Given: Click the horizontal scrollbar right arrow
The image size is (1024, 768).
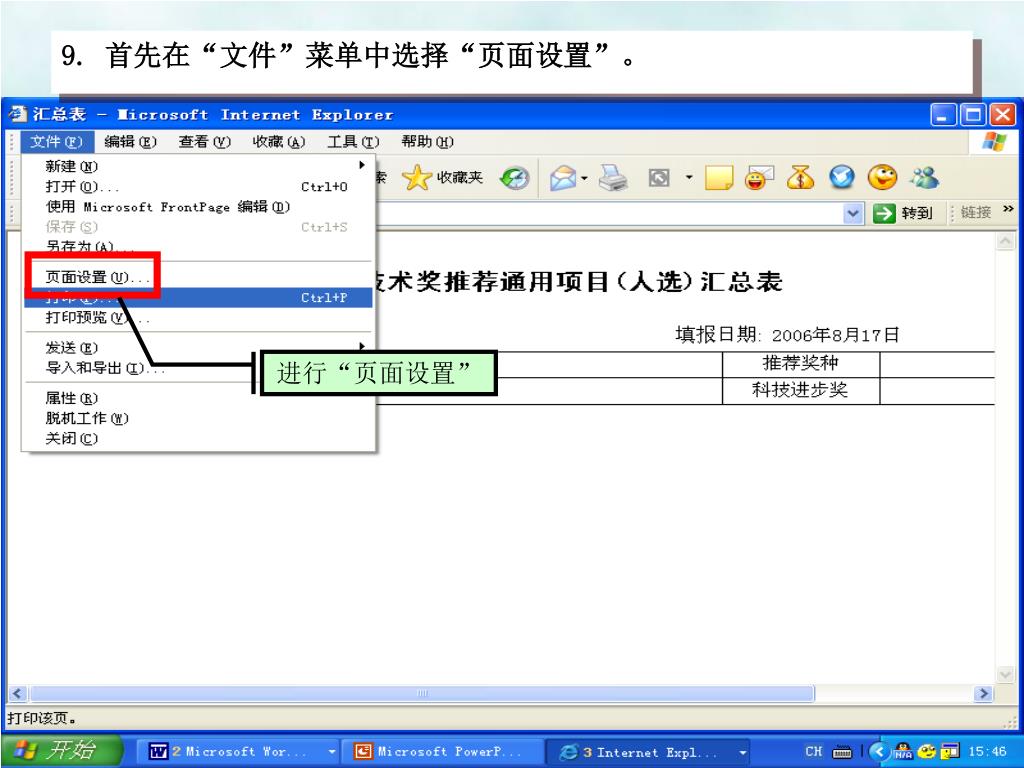Looking at the screenshot, I should pos(983,694).
